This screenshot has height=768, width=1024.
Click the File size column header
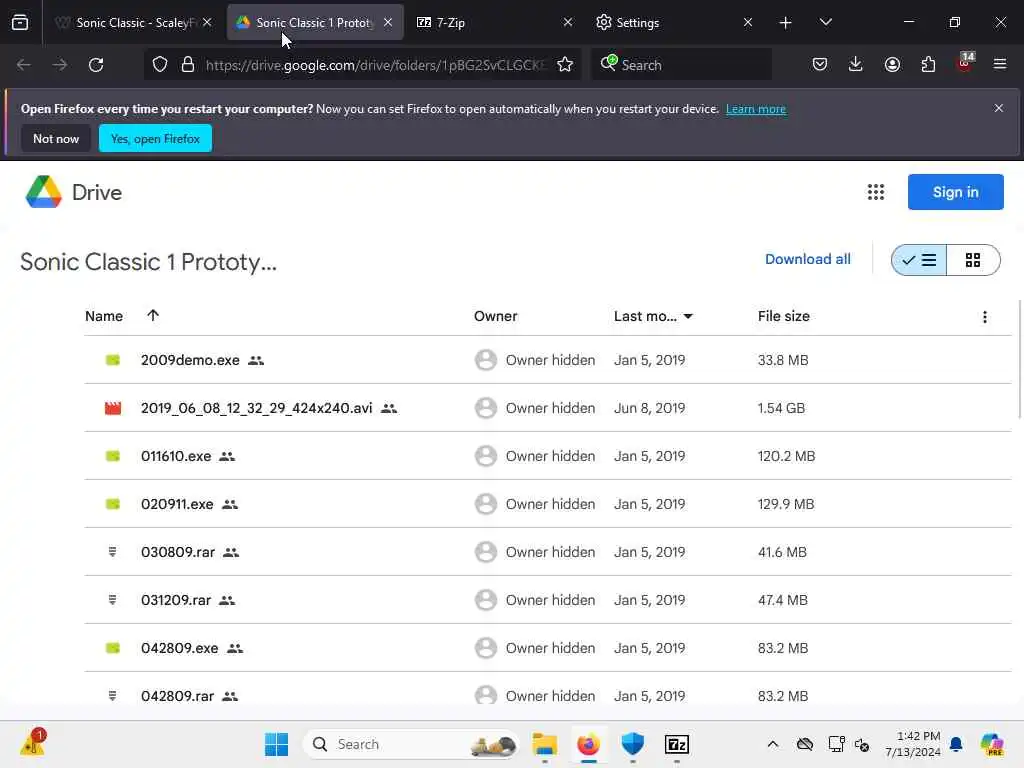pyautogui.click(x=784, y=316)
